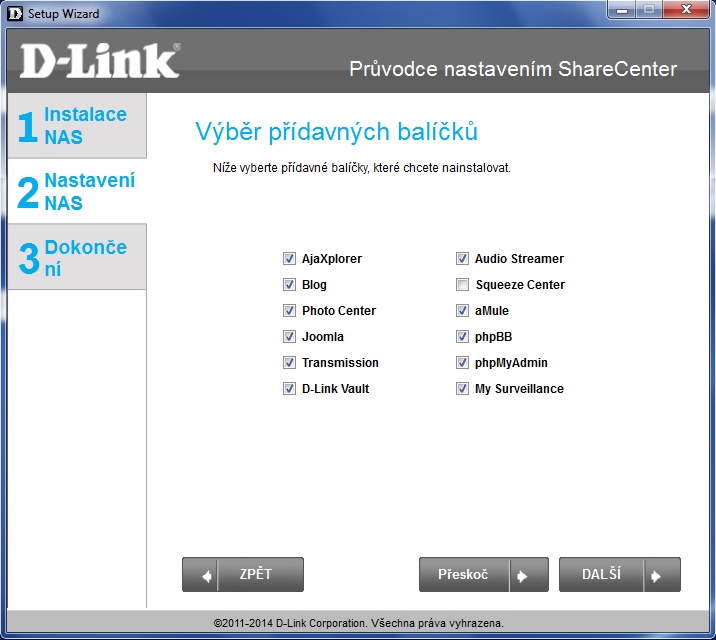Deselect the Joomla package checkbox
The image size is (716, 640).
[x=289, y=337]
